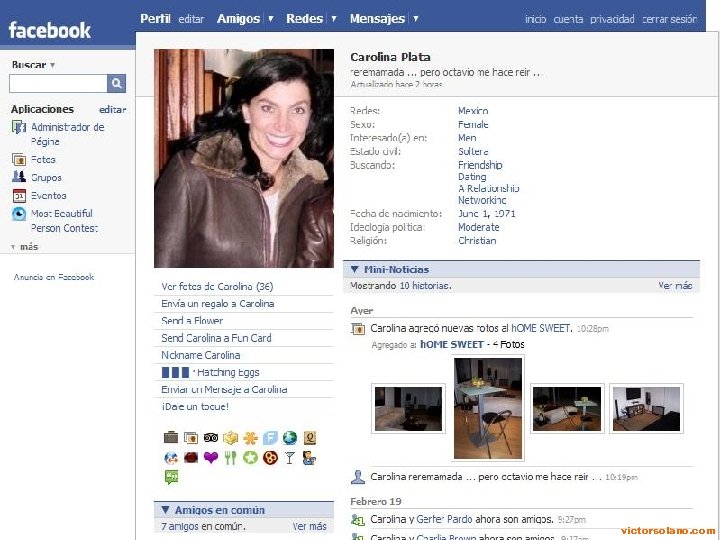Go to inicio
This screenshot has width=720, height=540.
point(535,19)
